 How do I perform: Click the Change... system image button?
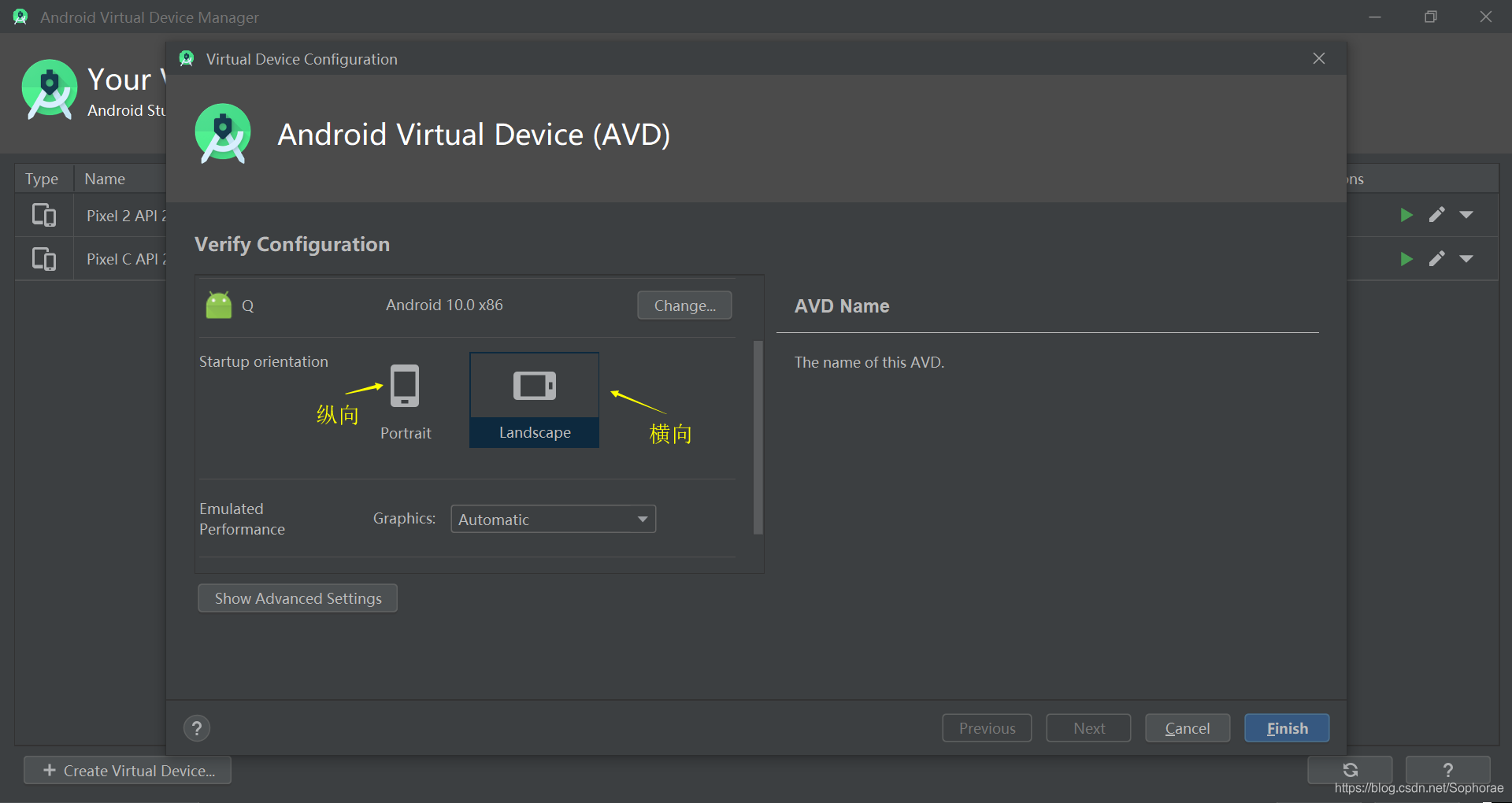pos(684,305)
